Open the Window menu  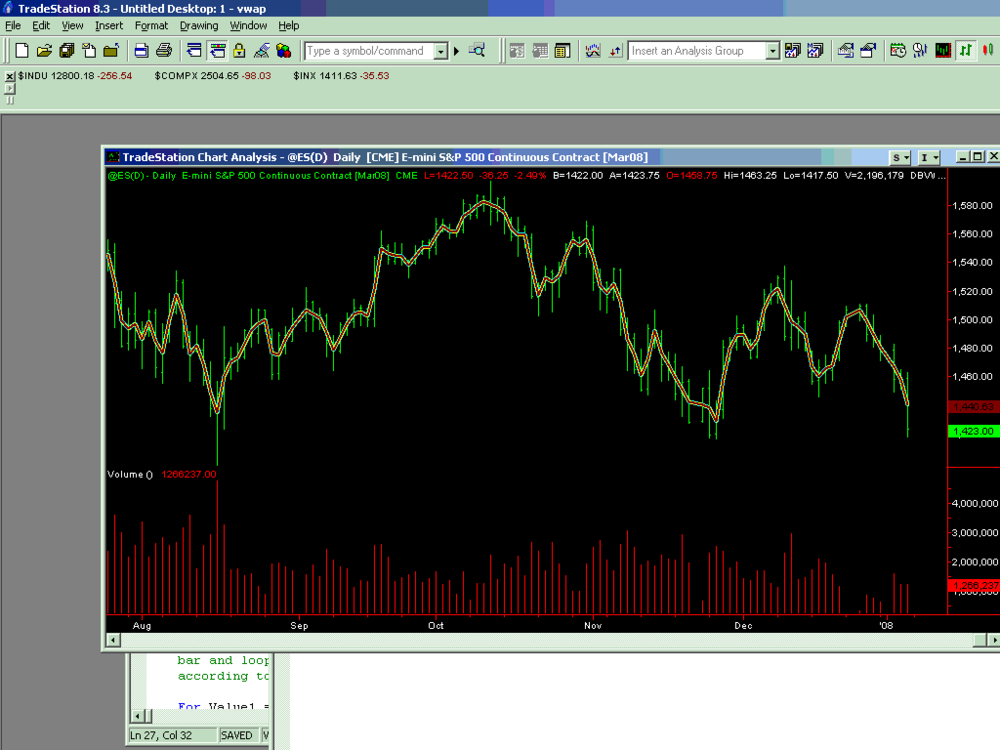point(248,26)
